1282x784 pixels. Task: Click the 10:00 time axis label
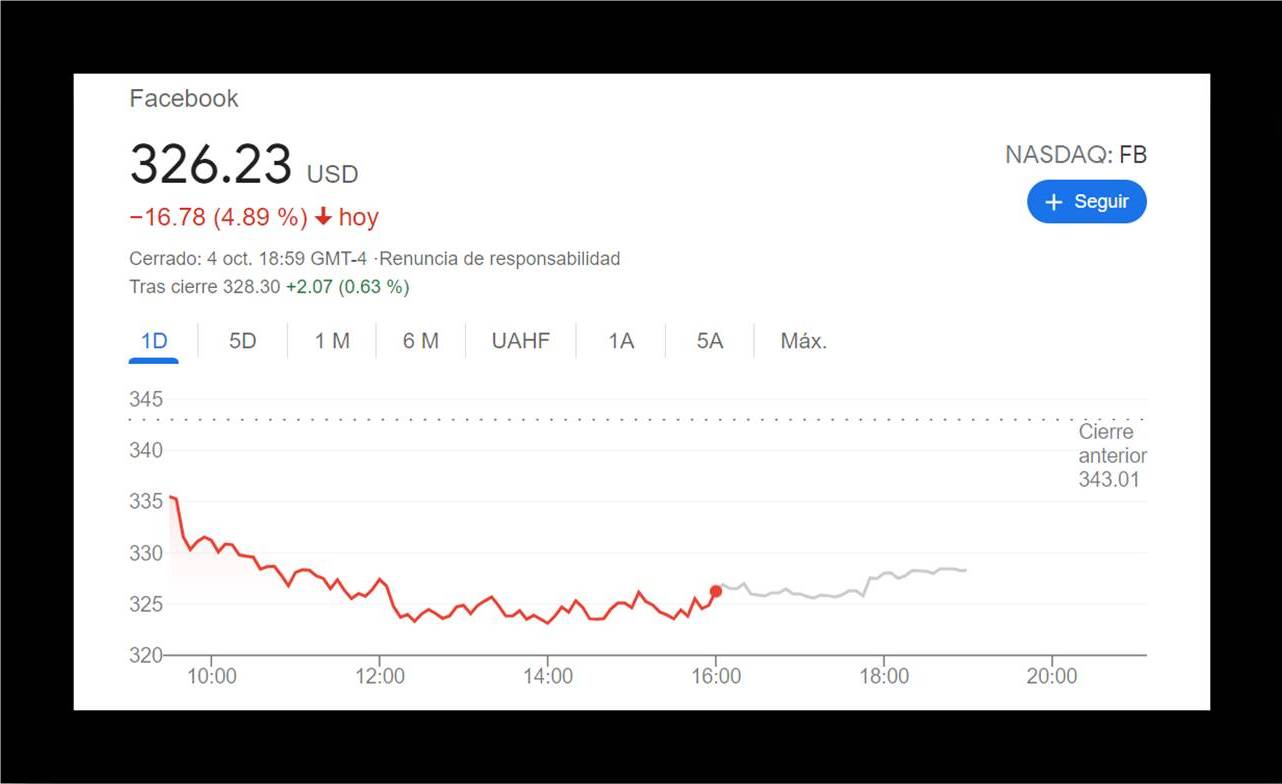[212, 677]
